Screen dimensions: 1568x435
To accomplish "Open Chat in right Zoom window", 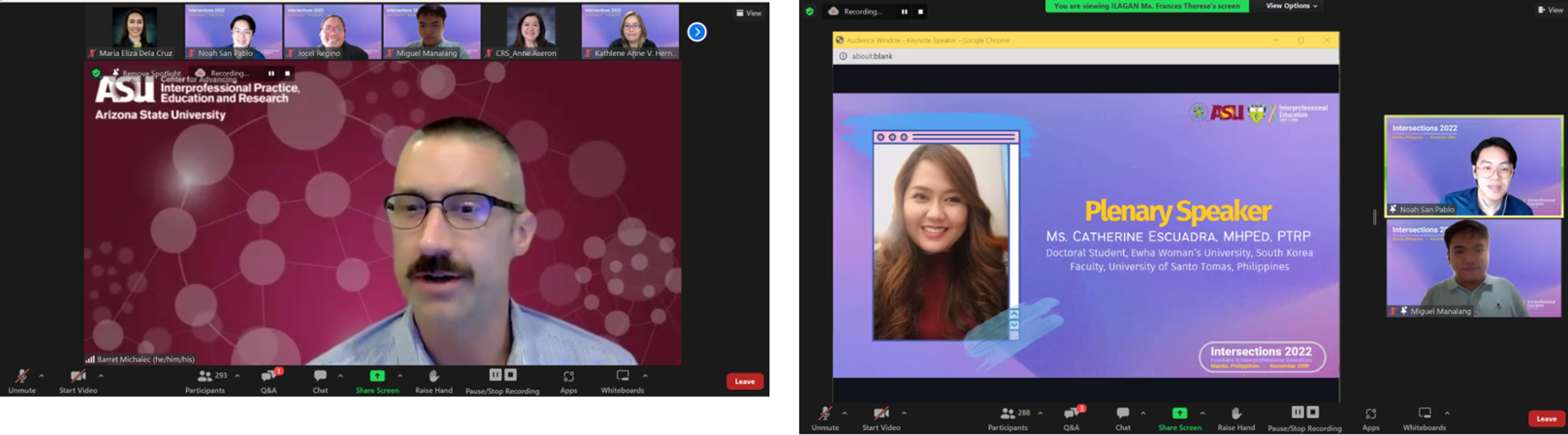I will tap(1122, 418).
